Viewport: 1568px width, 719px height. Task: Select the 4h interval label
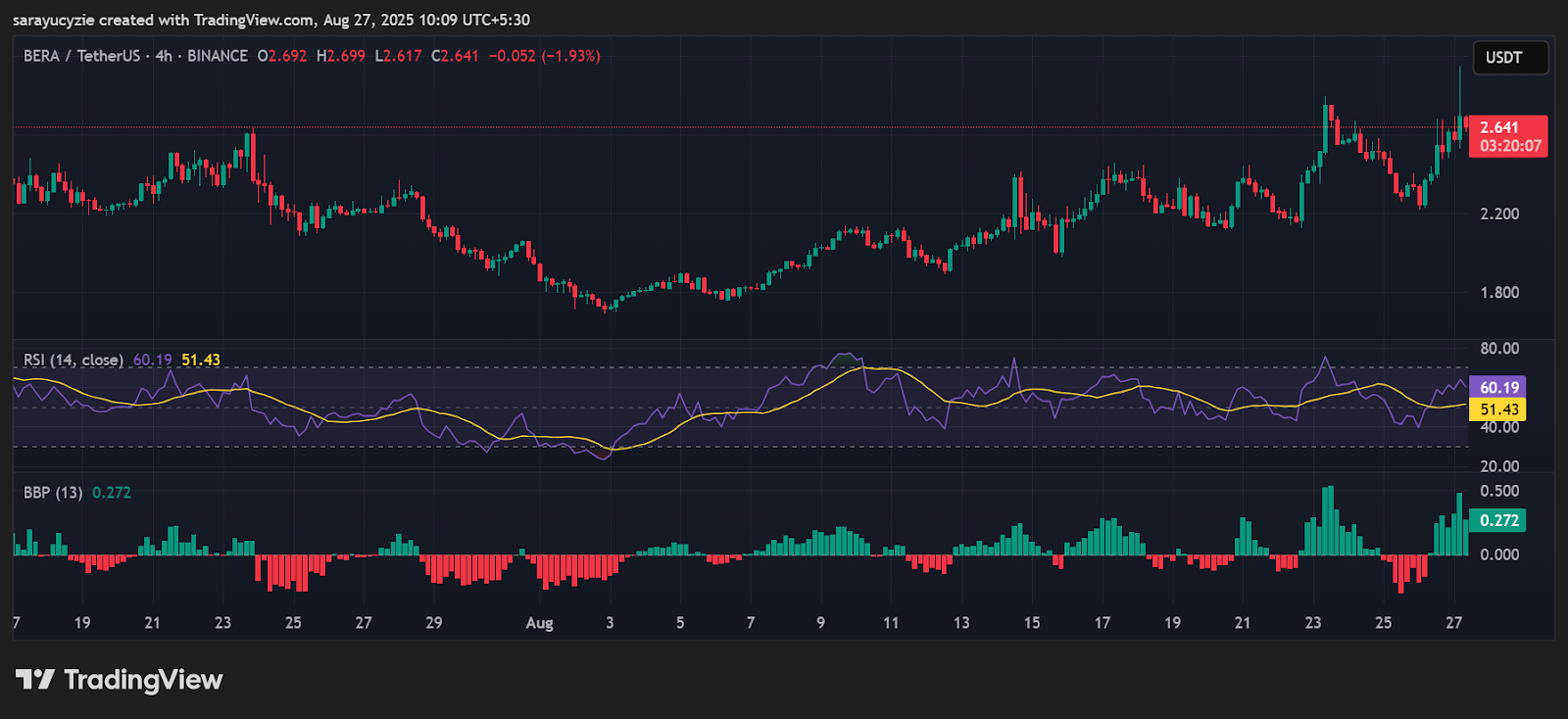164,56
